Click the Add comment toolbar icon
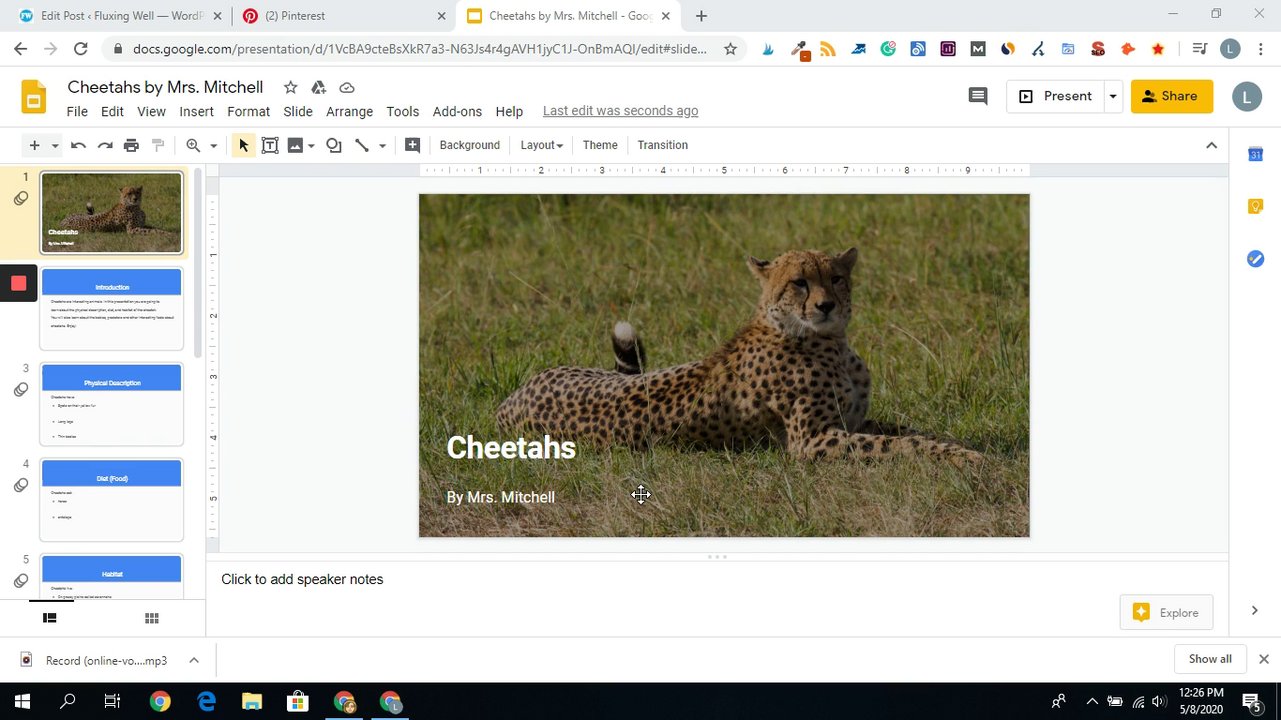This screenshot has width=1281, height=720. click(x=412, y=145)
